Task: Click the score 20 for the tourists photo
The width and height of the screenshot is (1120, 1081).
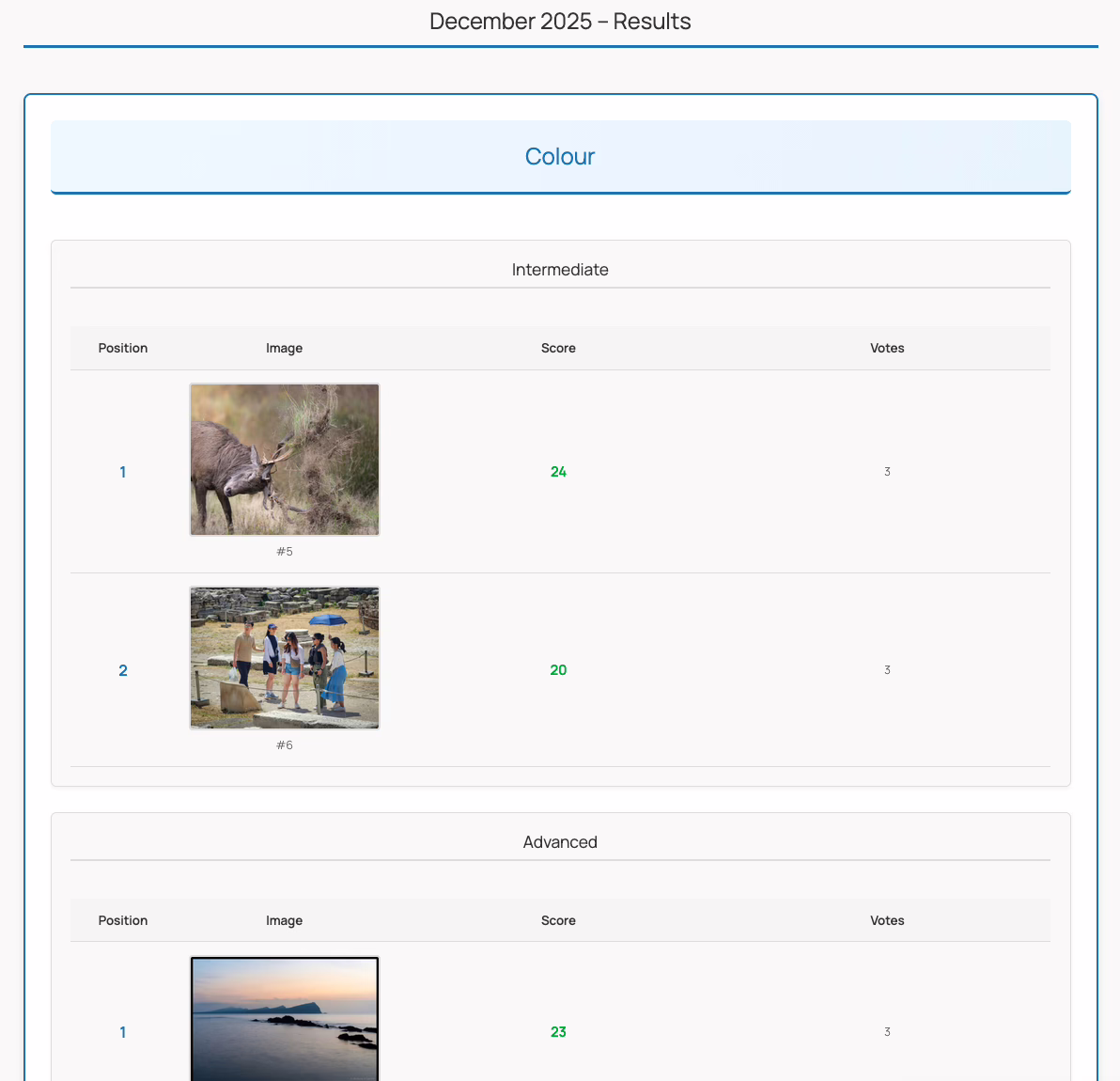Action: pos(558,670)
